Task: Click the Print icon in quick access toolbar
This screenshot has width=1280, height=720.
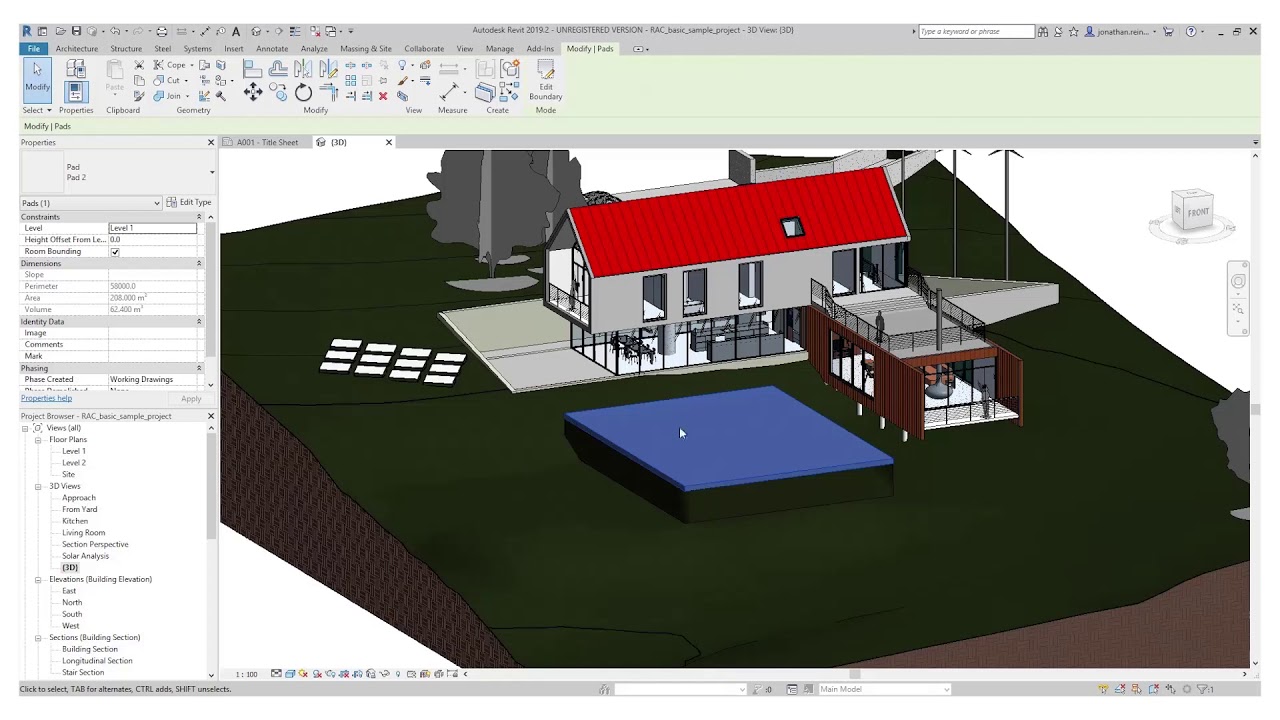Action: [161, 30]
